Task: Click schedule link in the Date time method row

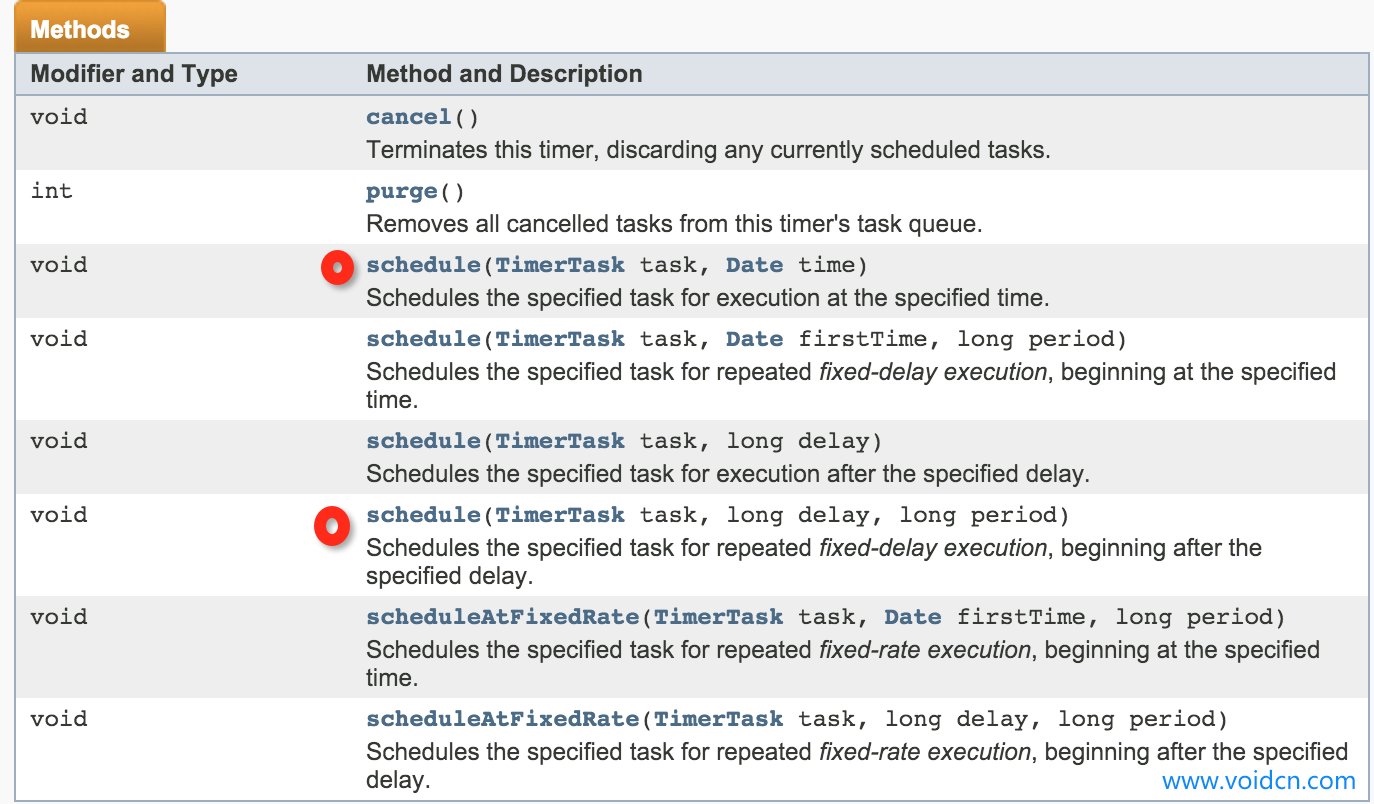Action: click(424, 265)
